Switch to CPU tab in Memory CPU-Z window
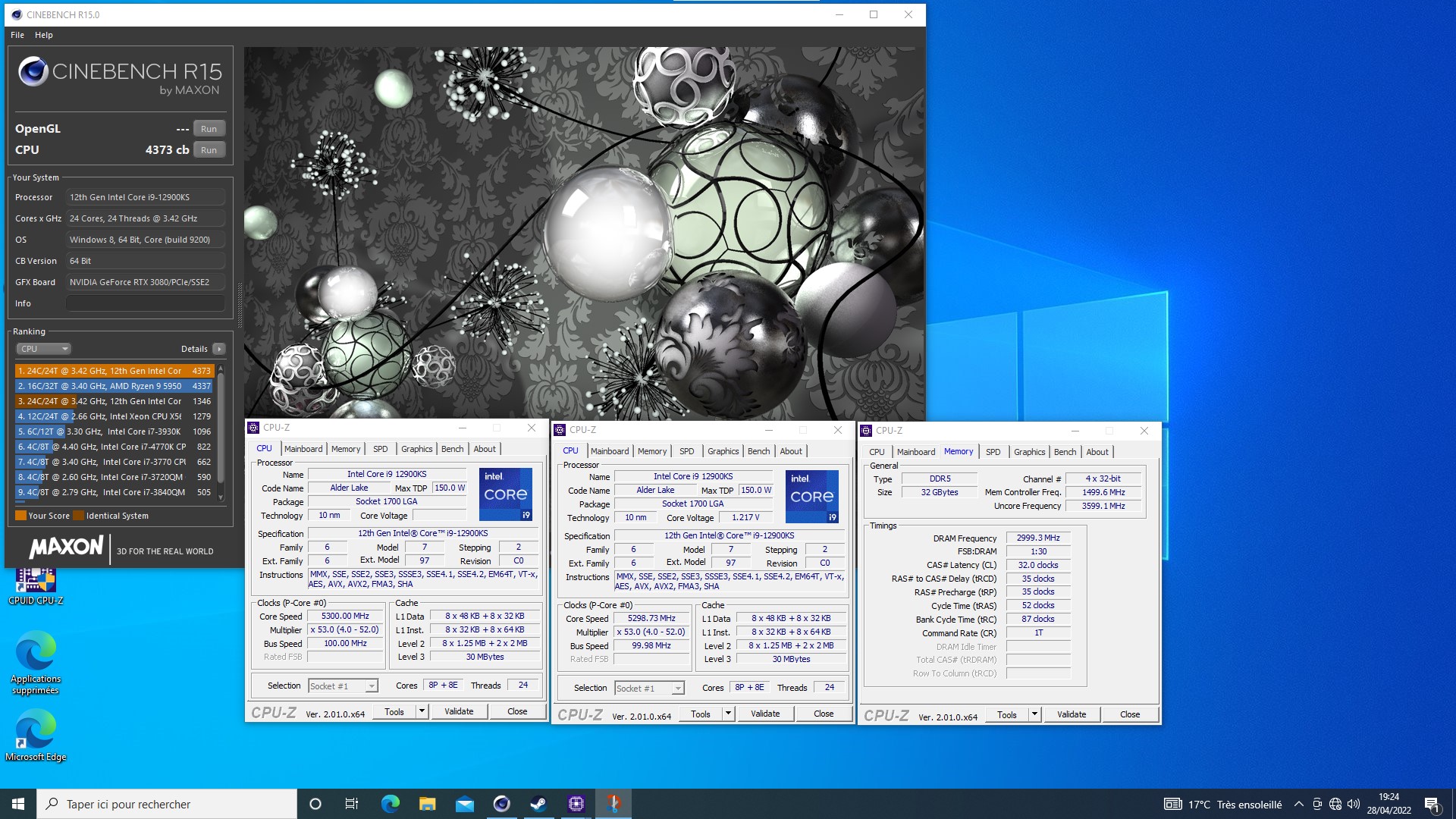Image resolution: width=1456 pixels, height=819 pixels. [877, 452]
